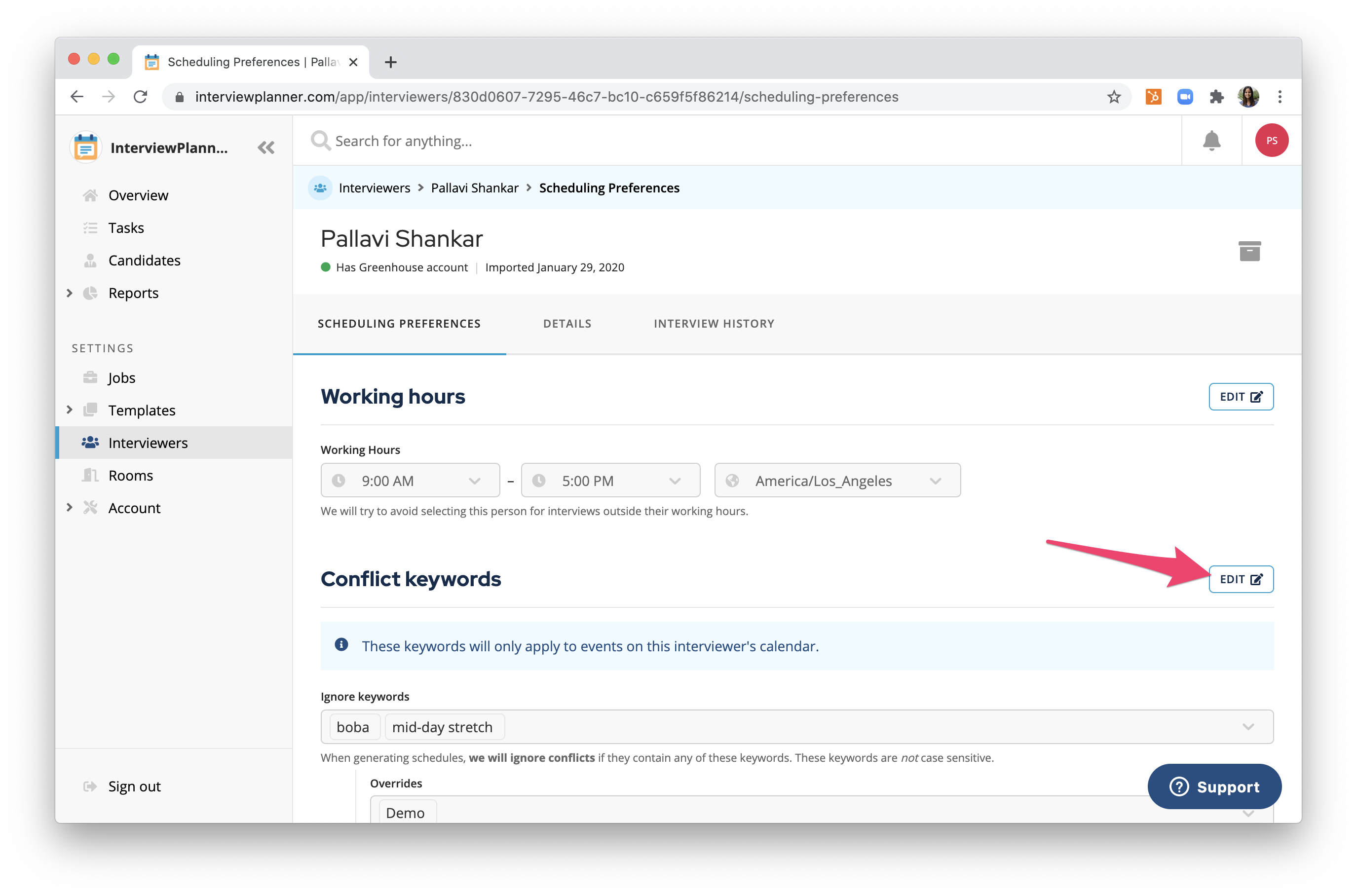Switch to the Details tab
1357x896 pixels.
pos(567,324)
